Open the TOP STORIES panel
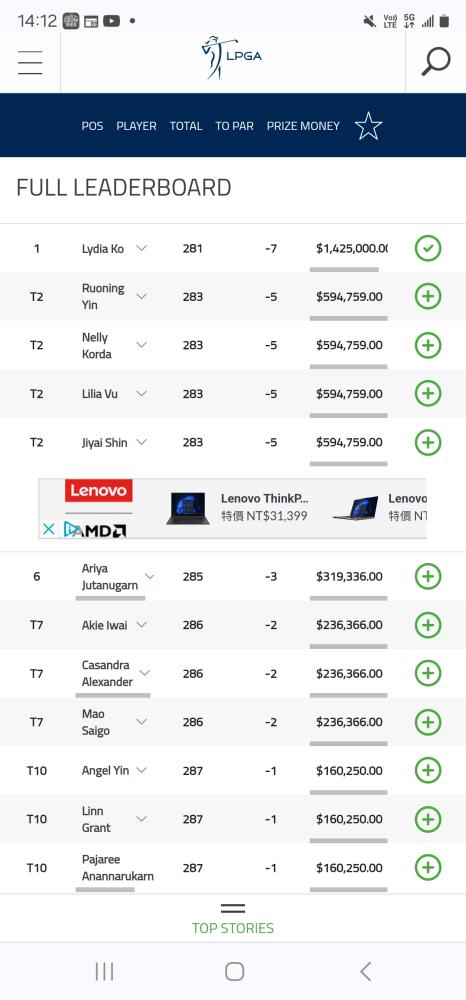Viewport: 466px width, 1000px height. coord(233,919)
